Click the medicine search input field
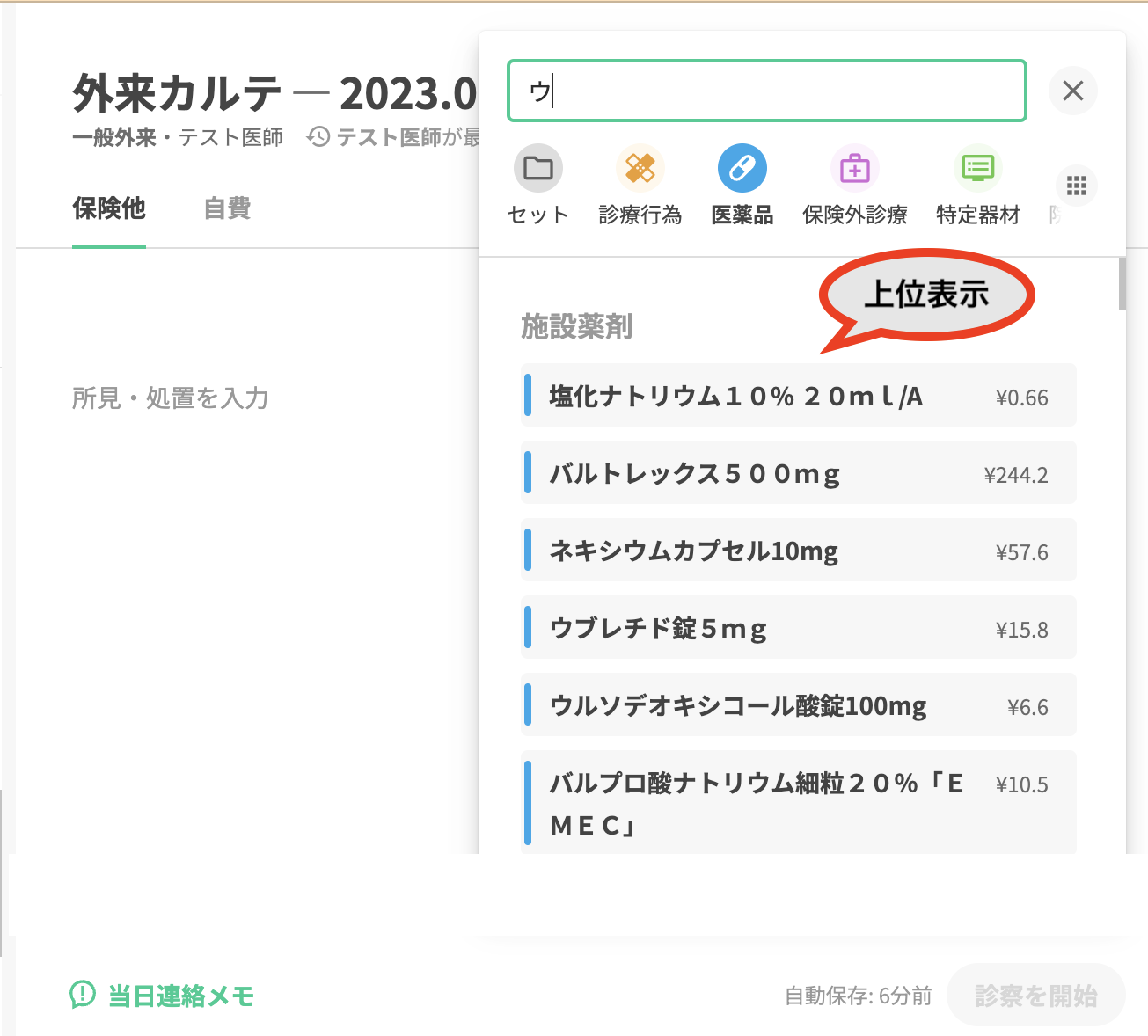The image size is (1148, 1036). [x=766, y=91]
